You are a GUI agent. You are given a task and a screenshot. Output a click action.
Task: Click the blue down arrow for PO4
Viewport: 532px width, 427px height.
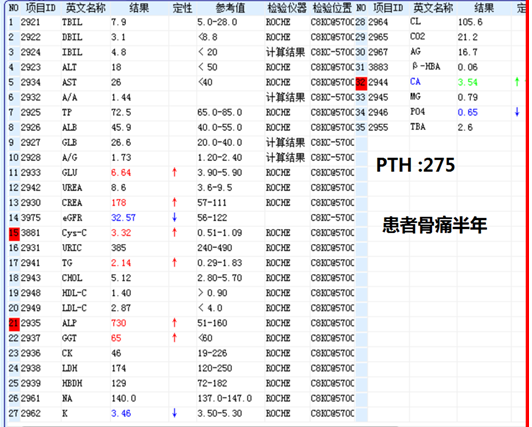[x=517, y=112]
